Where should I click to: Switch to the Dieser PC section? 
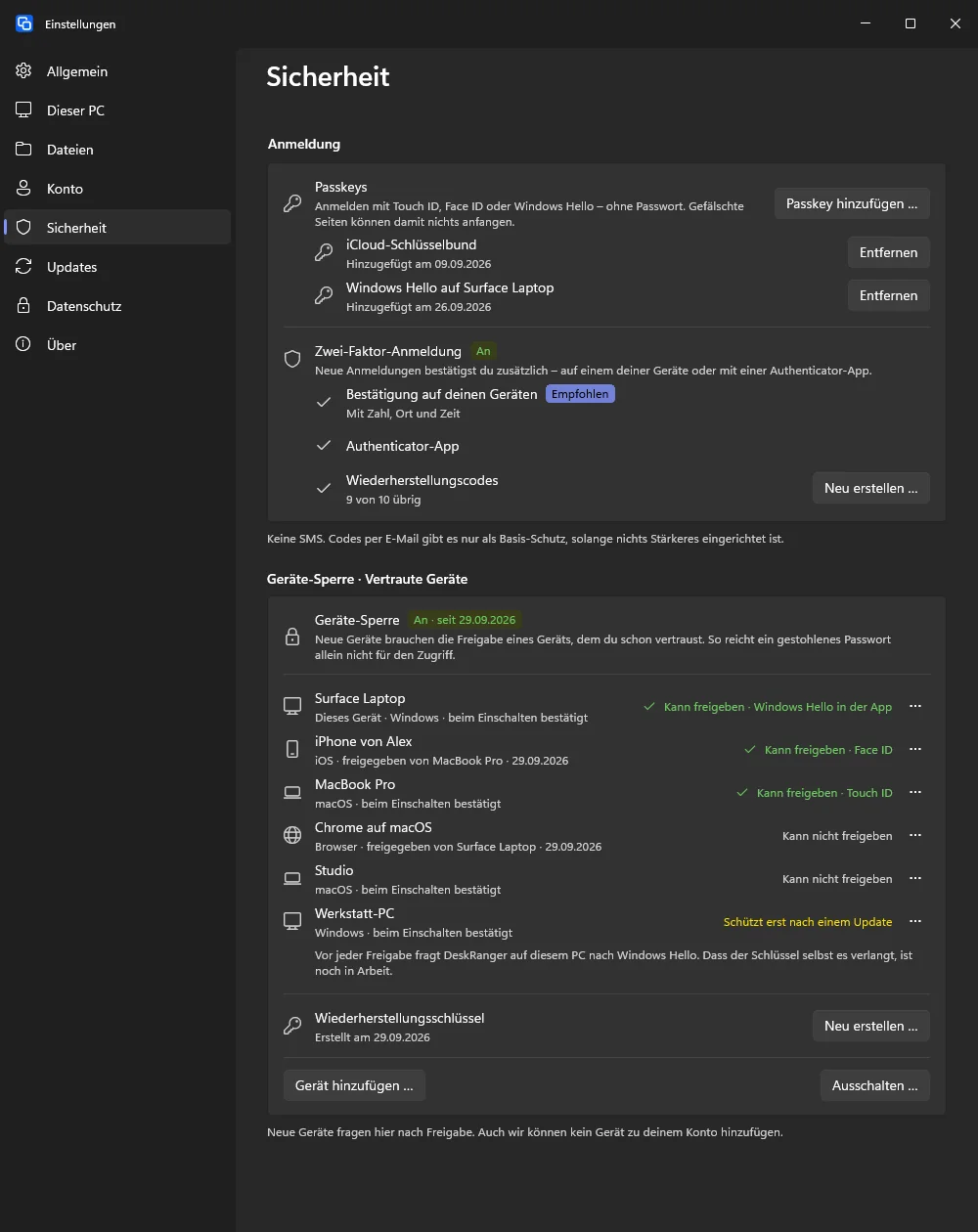click(117, 110)
